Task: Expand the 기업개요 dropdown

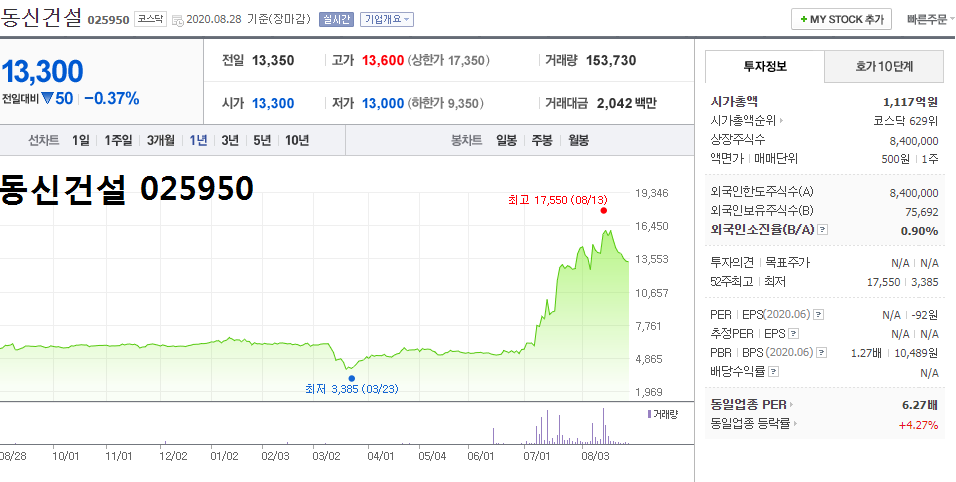Action: pos(387,19)
